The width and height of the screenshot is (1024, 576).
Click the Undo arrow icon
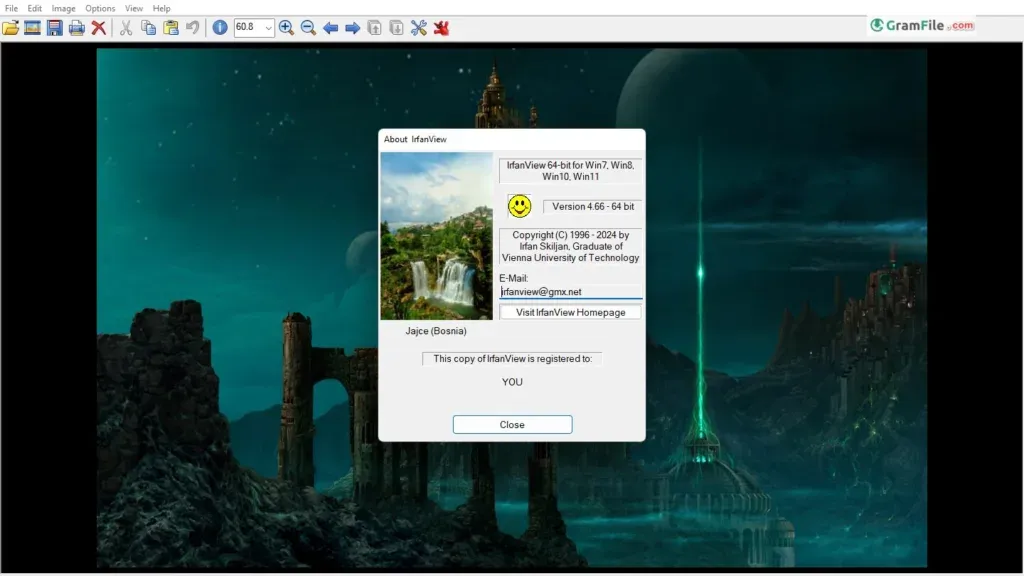click(x=193, y=27)
